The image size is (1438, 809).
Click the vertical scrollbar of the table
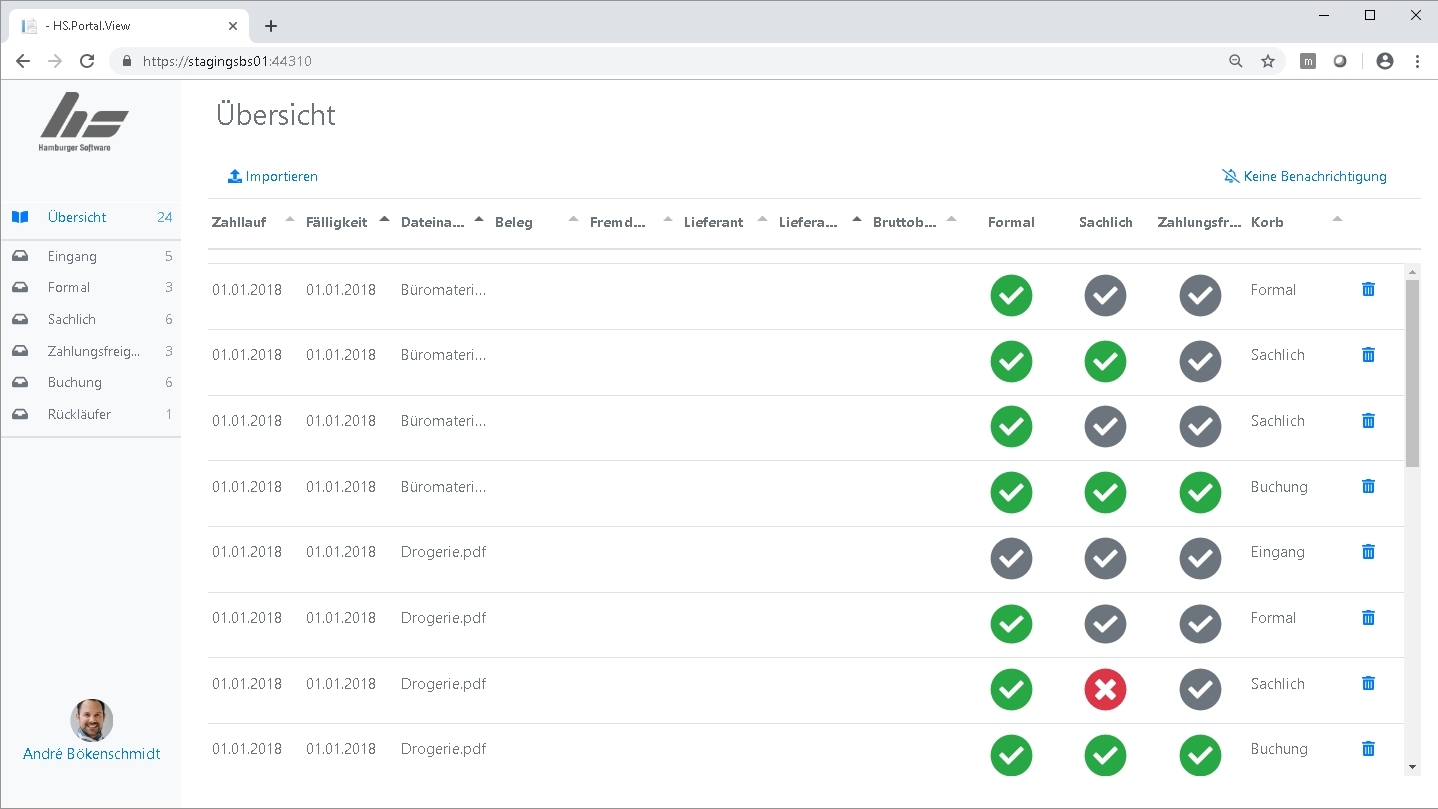(1412, 373)
